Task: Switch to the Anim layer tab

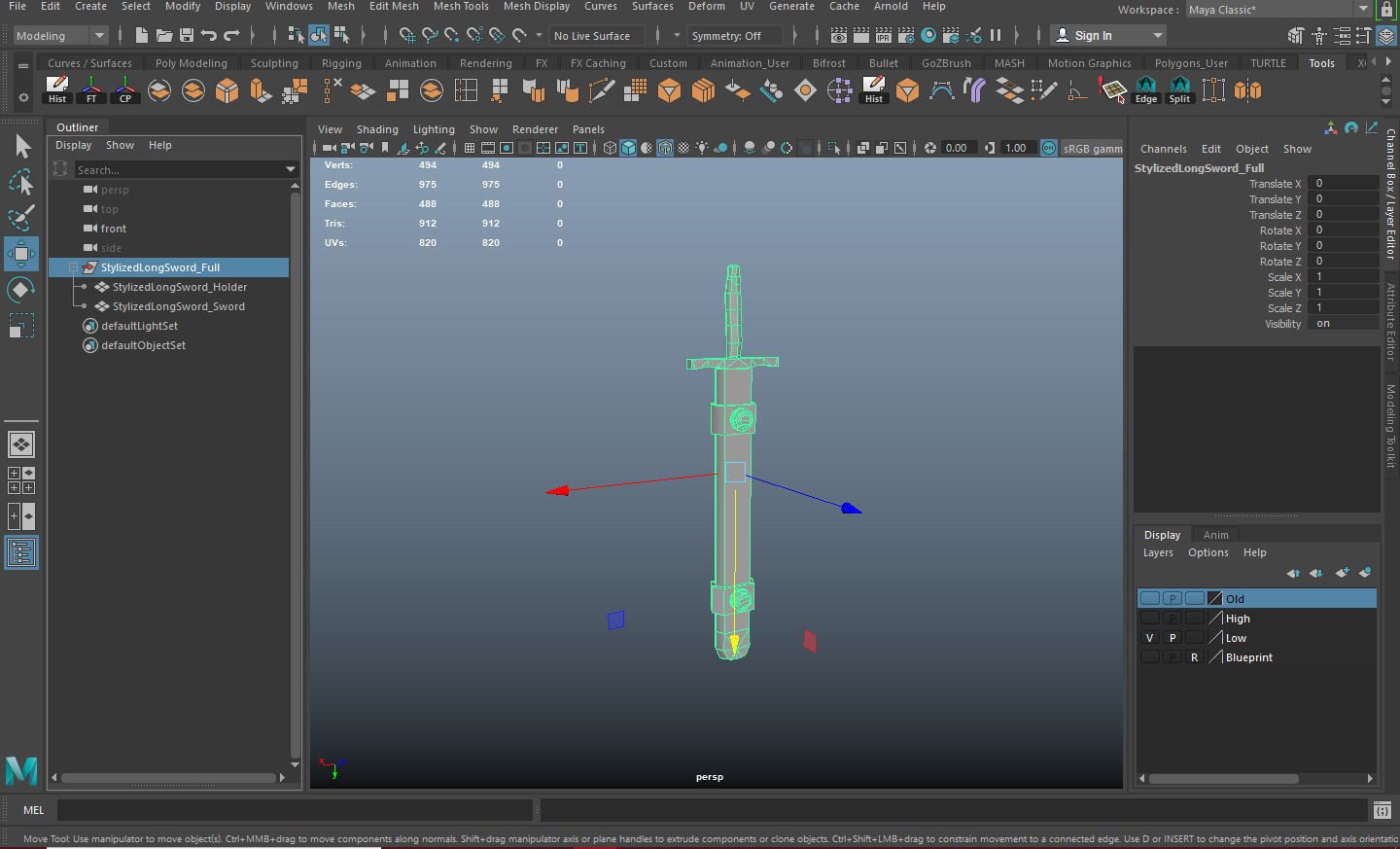Action: pos(1215,535)
